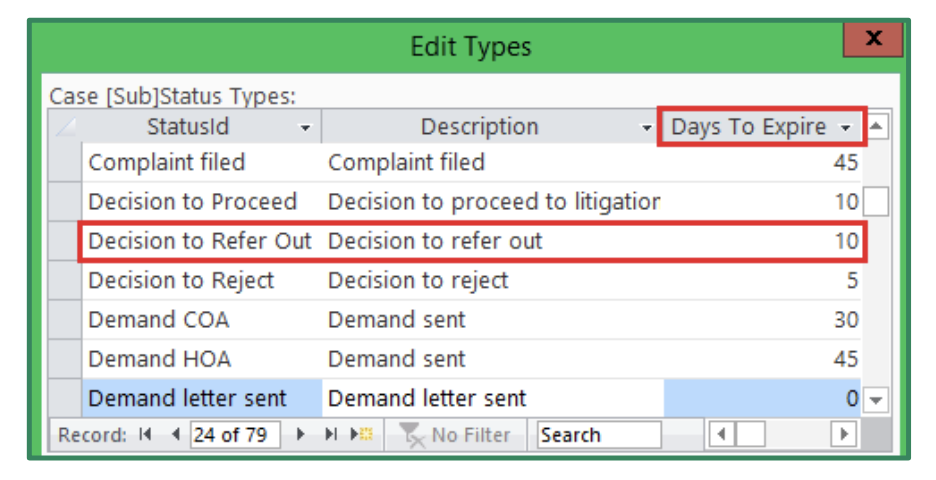Create a new blank record
This screenshot has width=936, height=480.
coord(361,434)
